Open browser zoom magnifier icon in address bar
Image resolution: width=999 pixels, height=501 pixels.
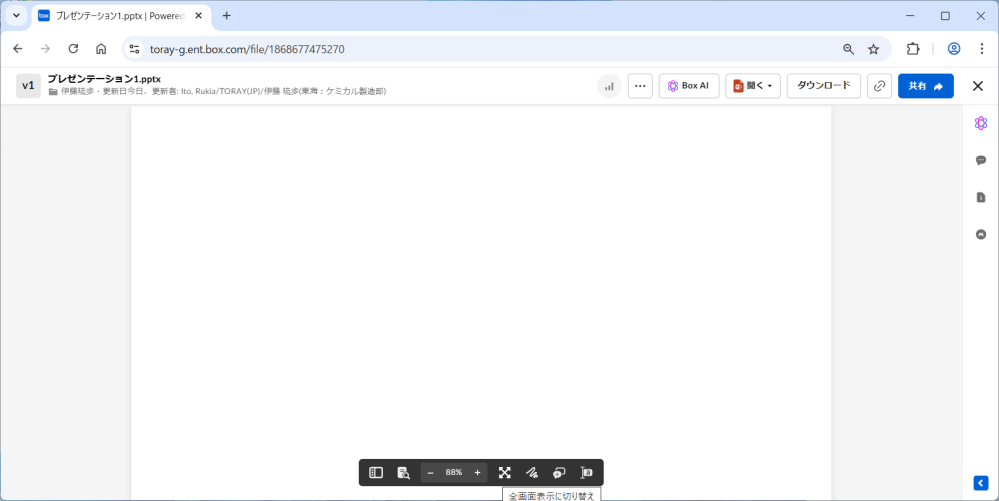pos(849,49)
